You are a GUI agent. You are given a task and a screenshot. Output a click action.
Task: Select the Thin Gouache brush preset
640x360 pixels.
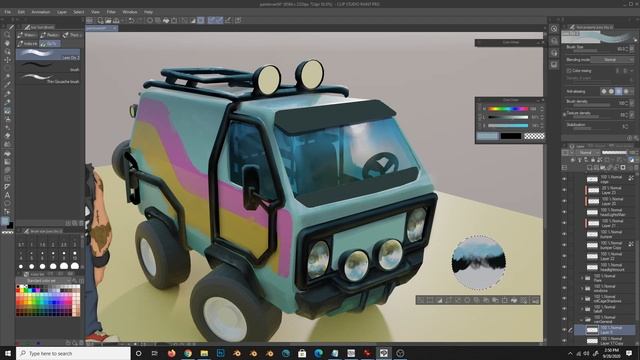pos(48,78)
